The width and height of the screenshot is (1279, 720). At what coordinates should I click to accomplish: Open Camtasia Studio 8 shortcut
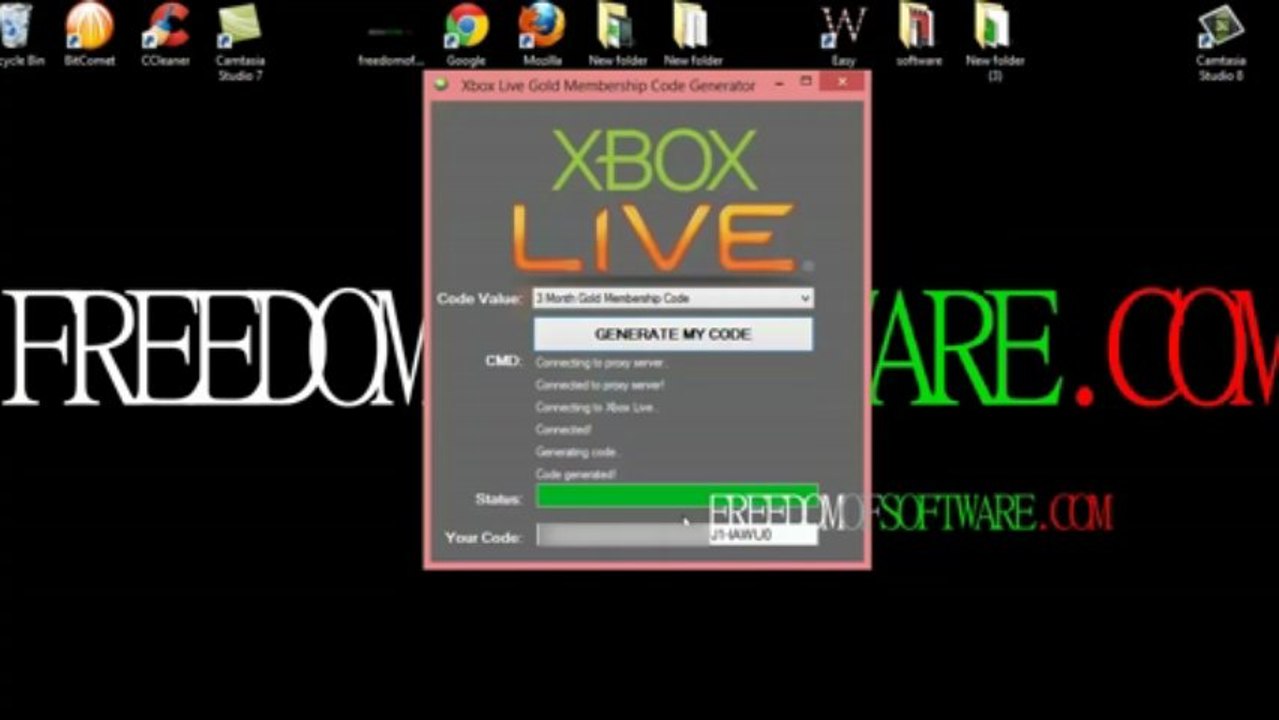click(x=1220, y=40)
